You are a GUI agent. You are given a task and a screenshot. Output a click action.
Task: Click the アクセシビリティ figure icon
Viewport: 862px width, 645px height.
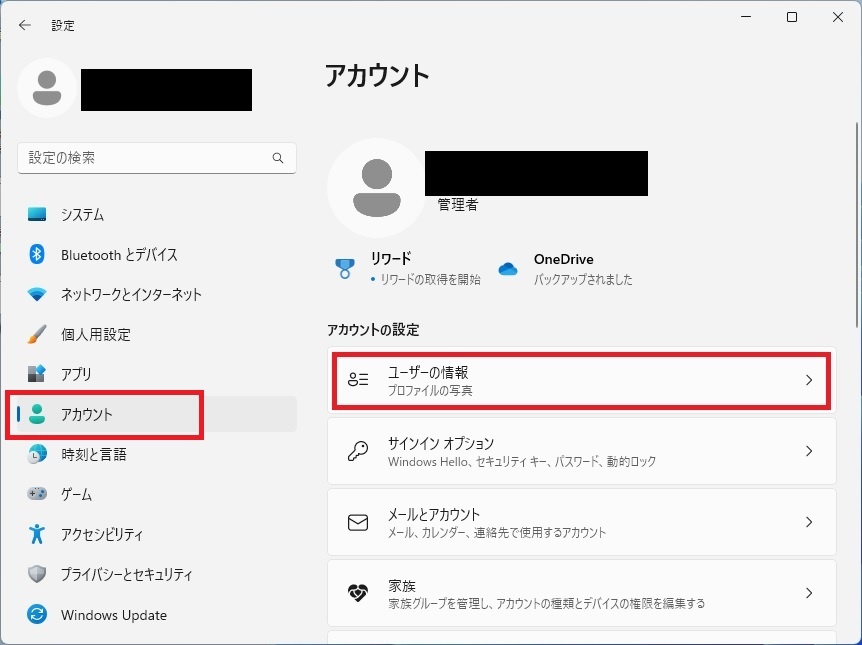(x=37, y=533)
